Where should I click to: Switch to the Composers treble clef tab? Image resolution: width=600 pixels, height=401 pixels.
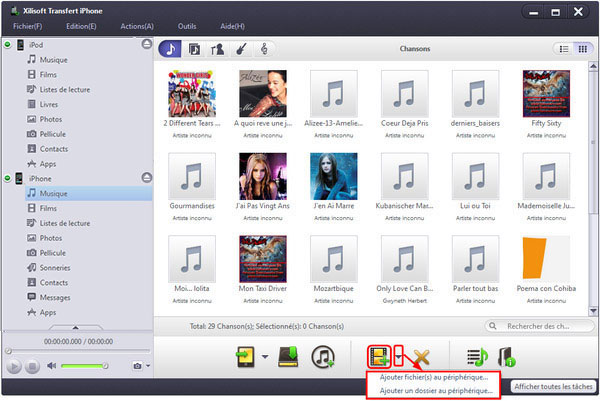264,49
